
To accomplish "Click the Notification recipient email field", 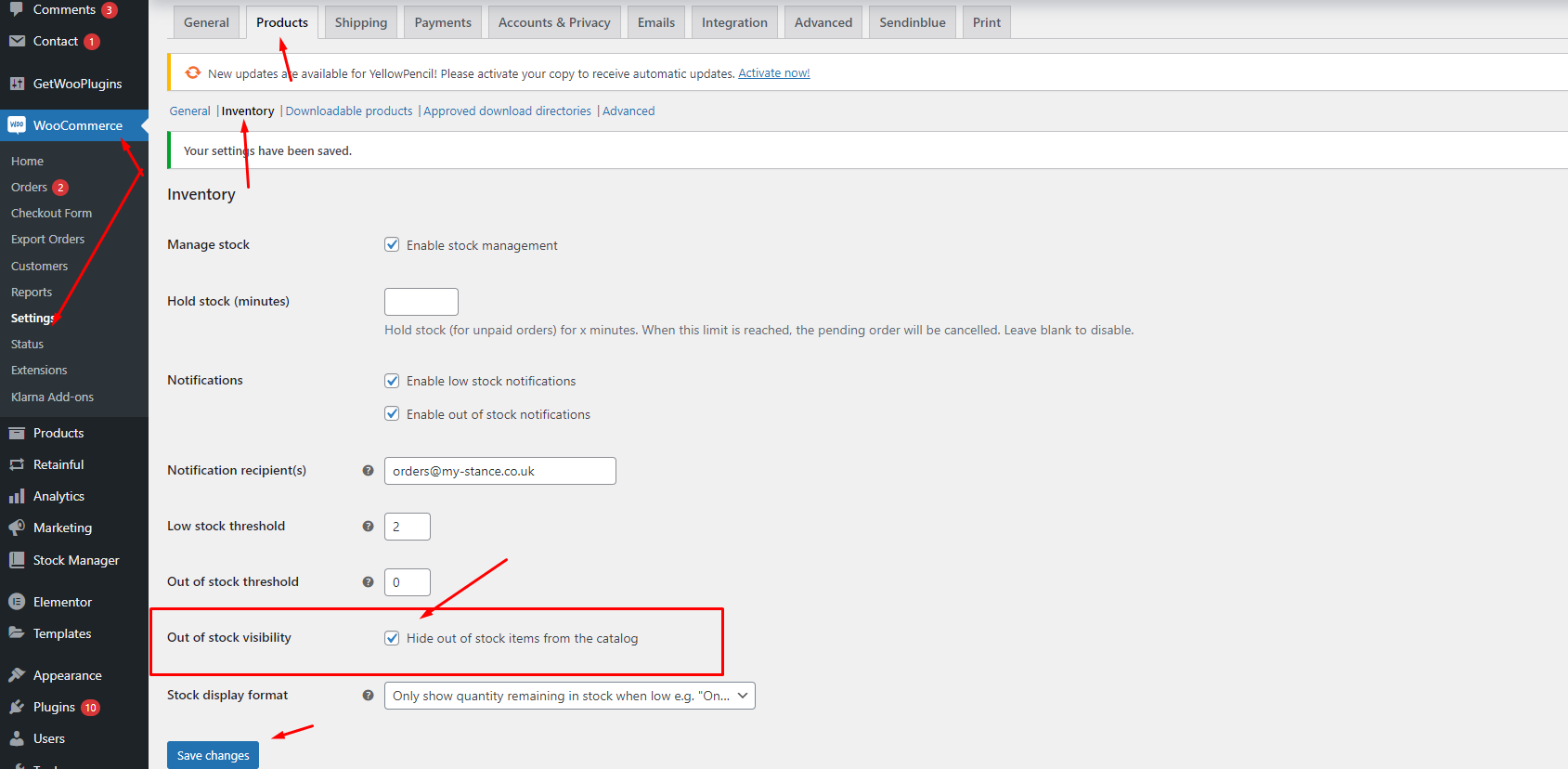I will 500,471.
